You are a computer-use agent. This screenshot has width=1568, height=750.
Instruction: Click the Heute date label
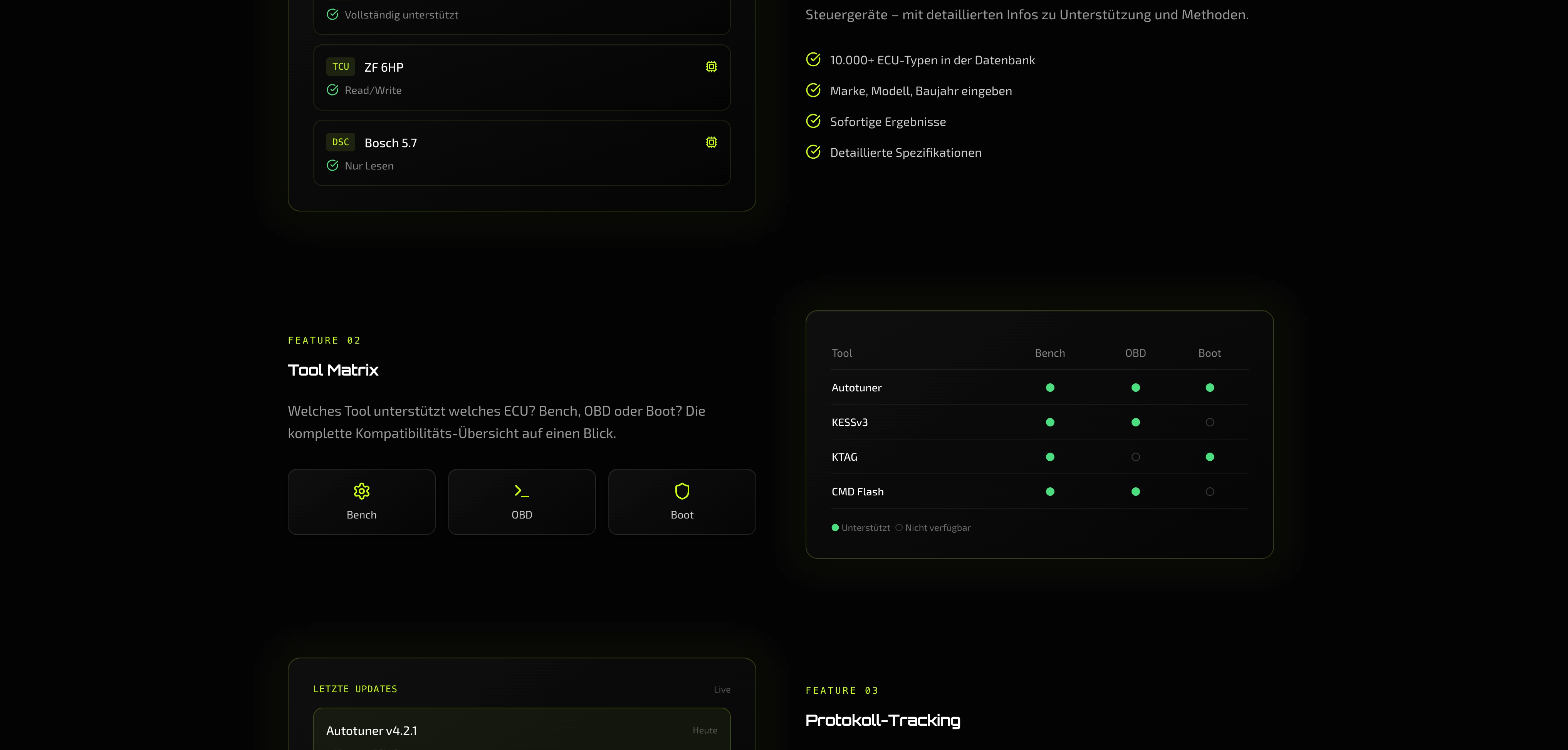point(705,730)
